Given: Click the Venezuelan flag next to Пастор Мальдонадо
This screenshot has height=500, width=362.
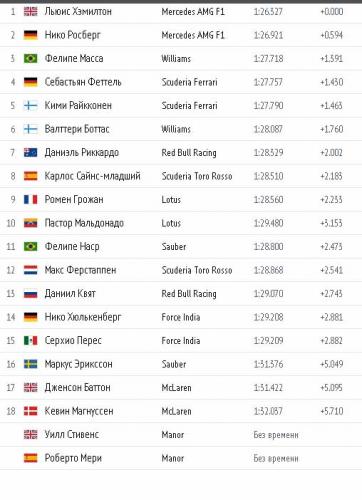Looking at the screenshot, I should tap(30, 223).
